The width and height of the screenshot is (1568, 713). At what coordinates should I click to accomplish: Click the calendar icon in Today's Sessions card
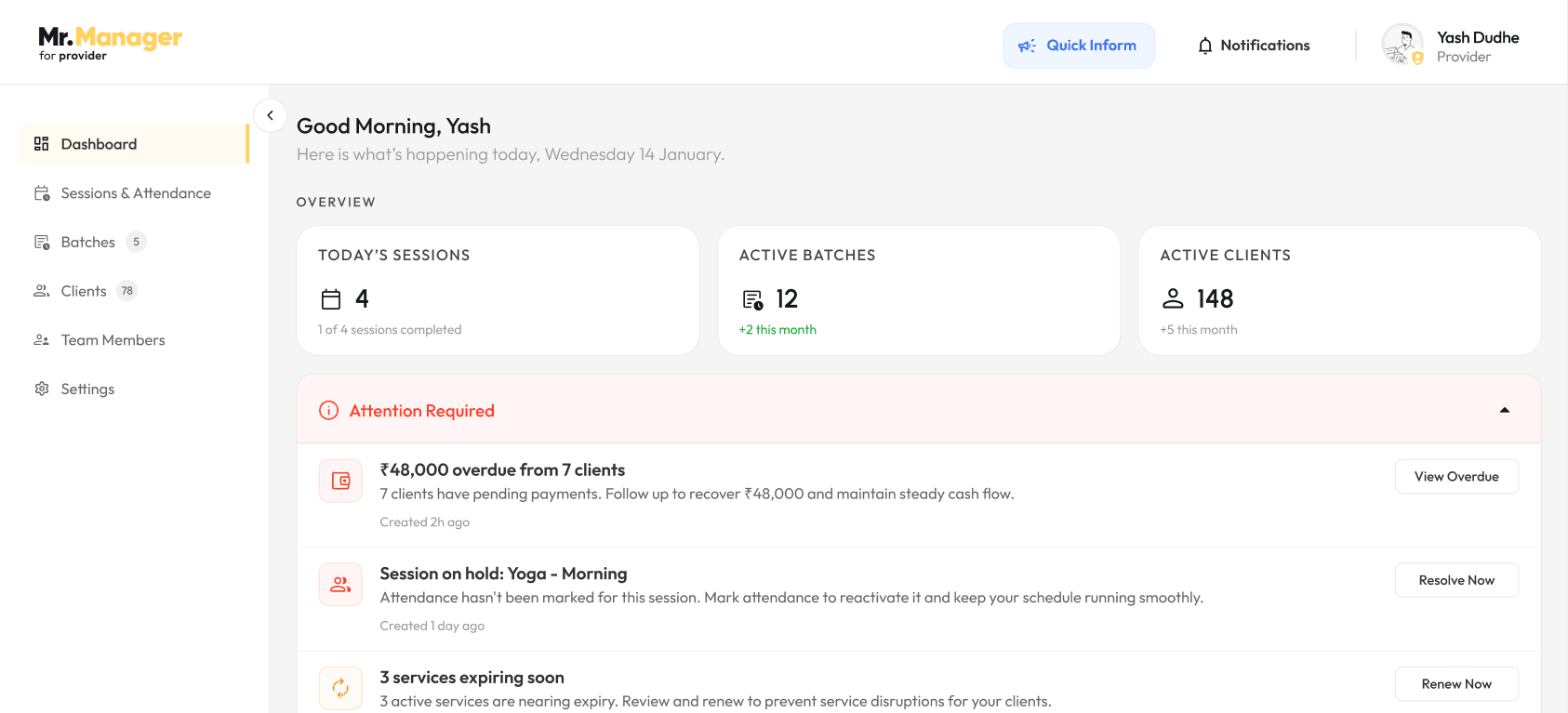(x=331, y=299)
